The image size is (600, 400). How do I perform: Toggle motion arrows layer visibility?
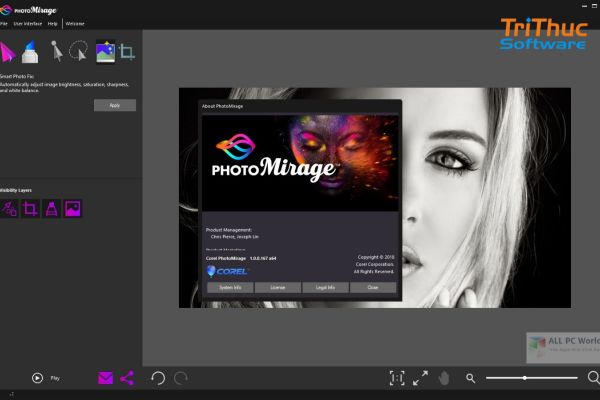click(9, 209)
